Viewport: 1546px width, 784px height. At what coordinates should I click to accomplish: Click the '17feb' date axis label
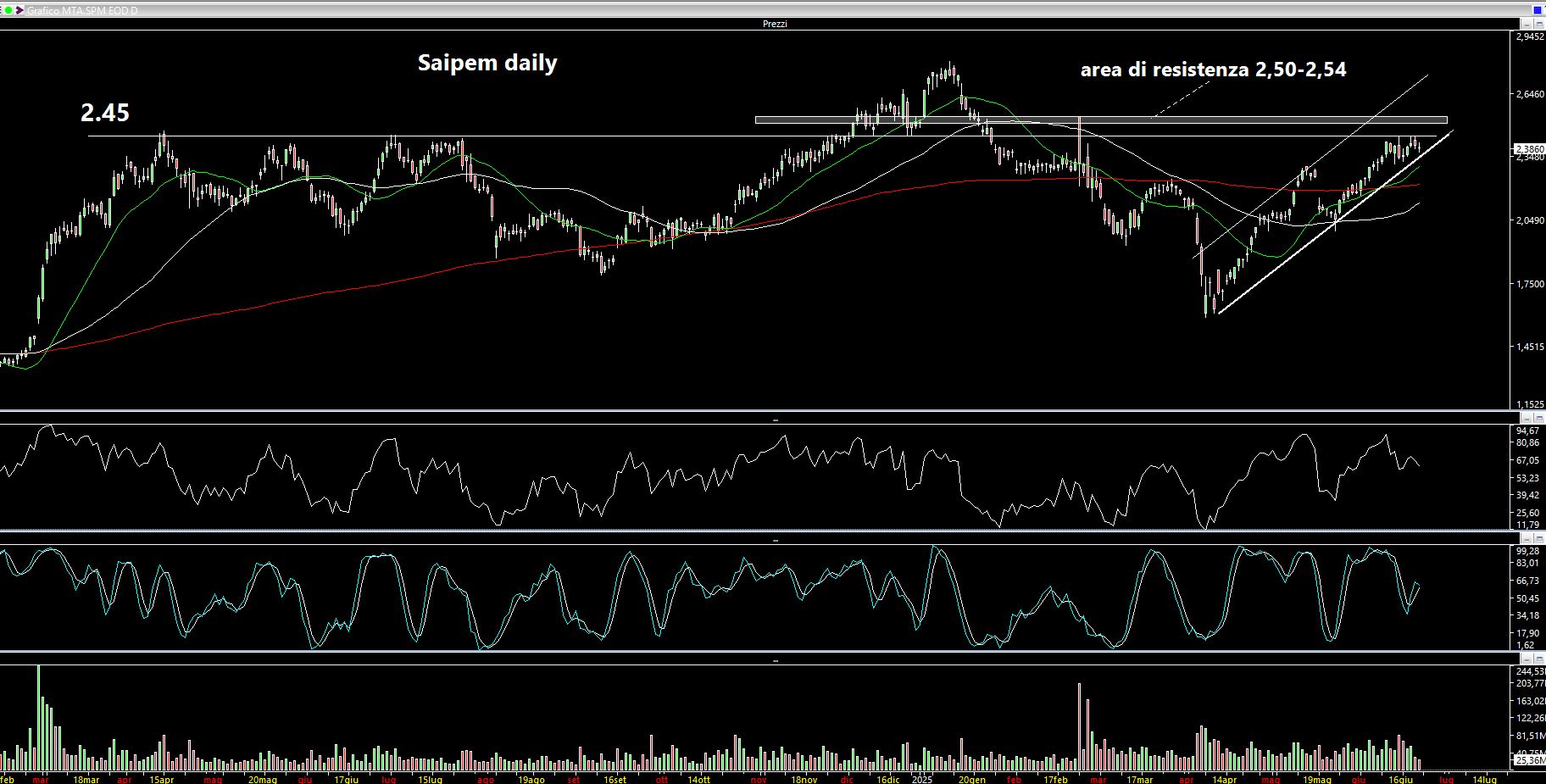[1055, 779]
